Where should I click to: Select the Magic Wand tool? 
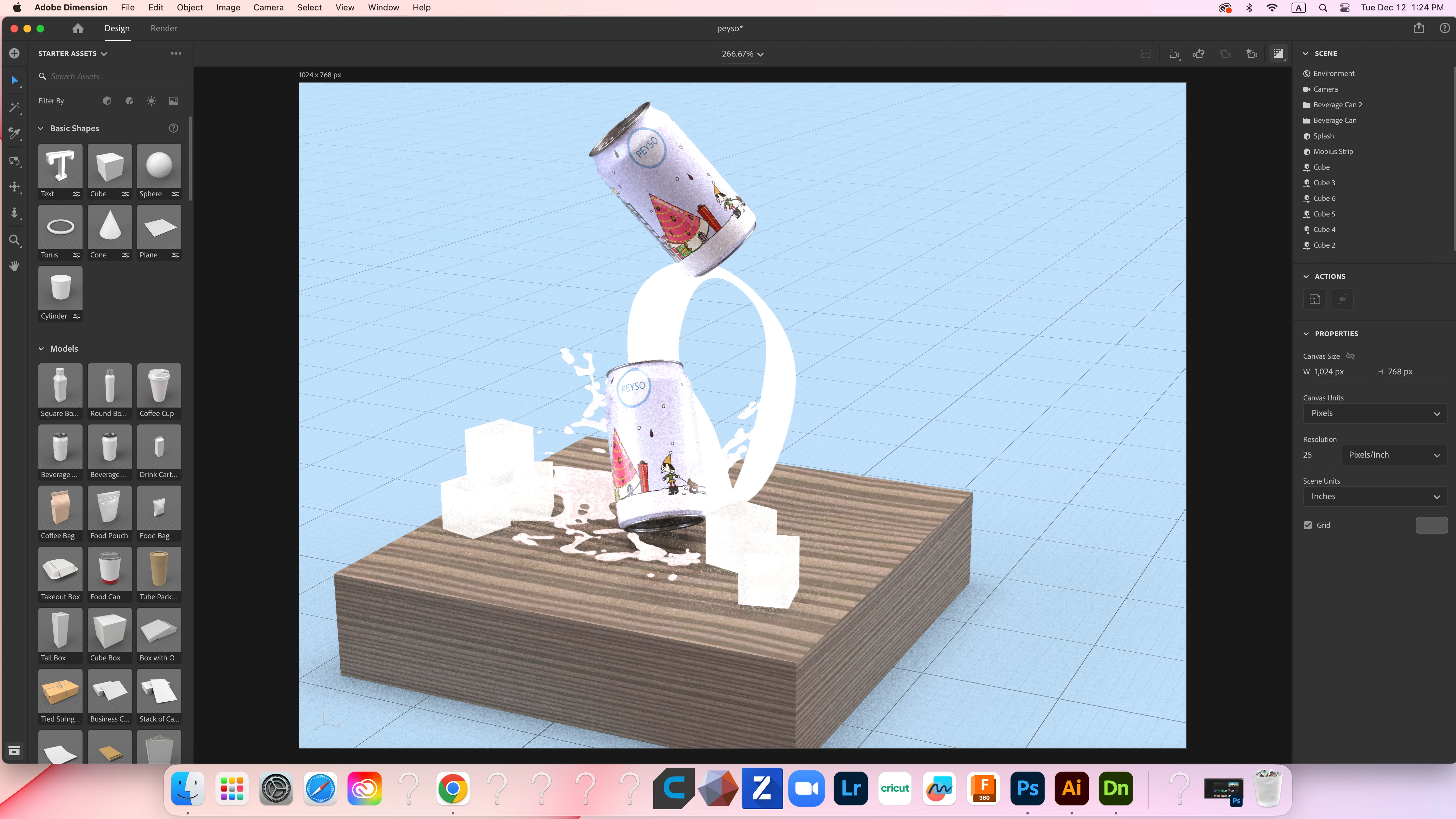[15, 107]
